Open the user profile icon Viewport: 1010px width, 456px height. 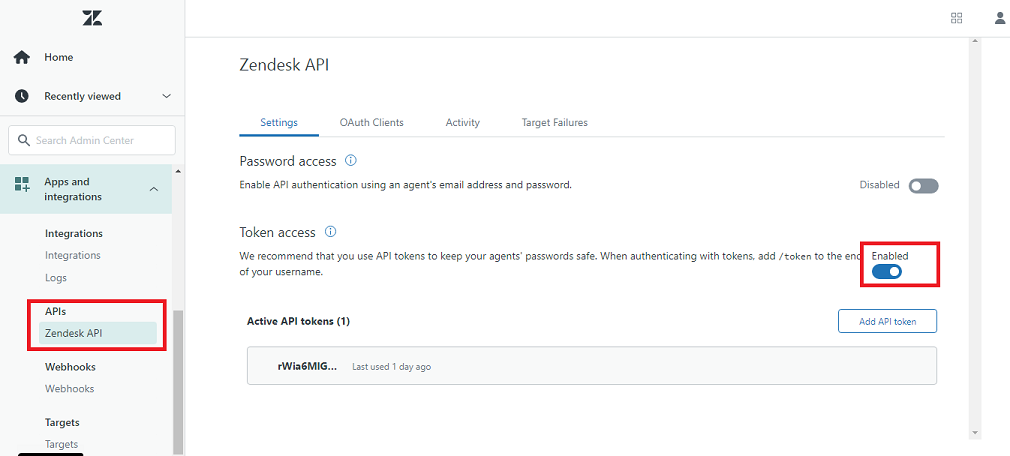point(1000,18)
